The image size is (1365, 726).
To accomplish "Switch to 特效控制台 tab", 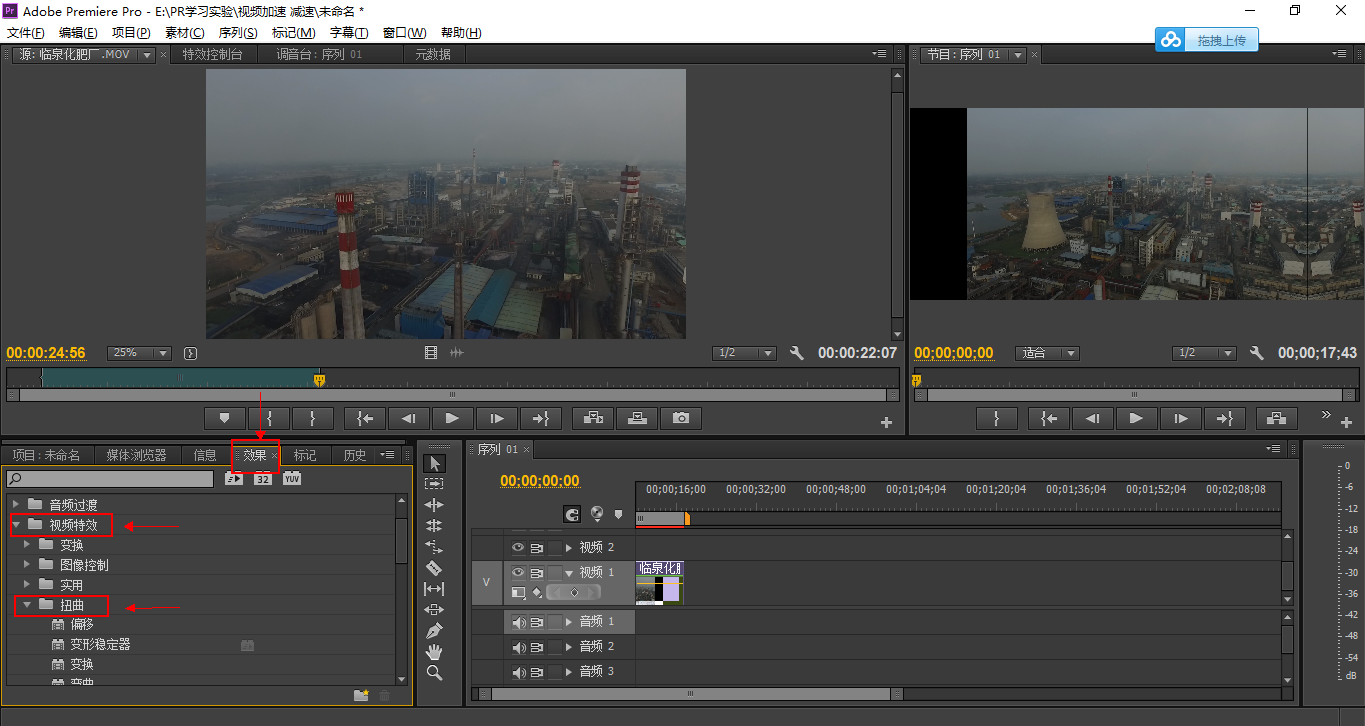I will (212, 54).
